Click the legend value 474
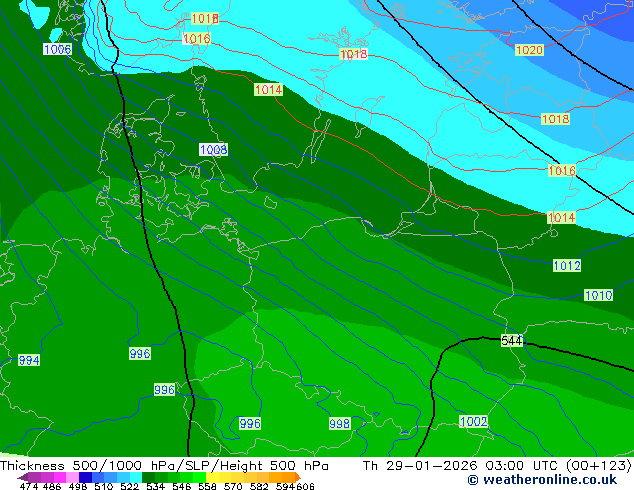The width and height of the screenshot is (634, 490). point(29,486)
